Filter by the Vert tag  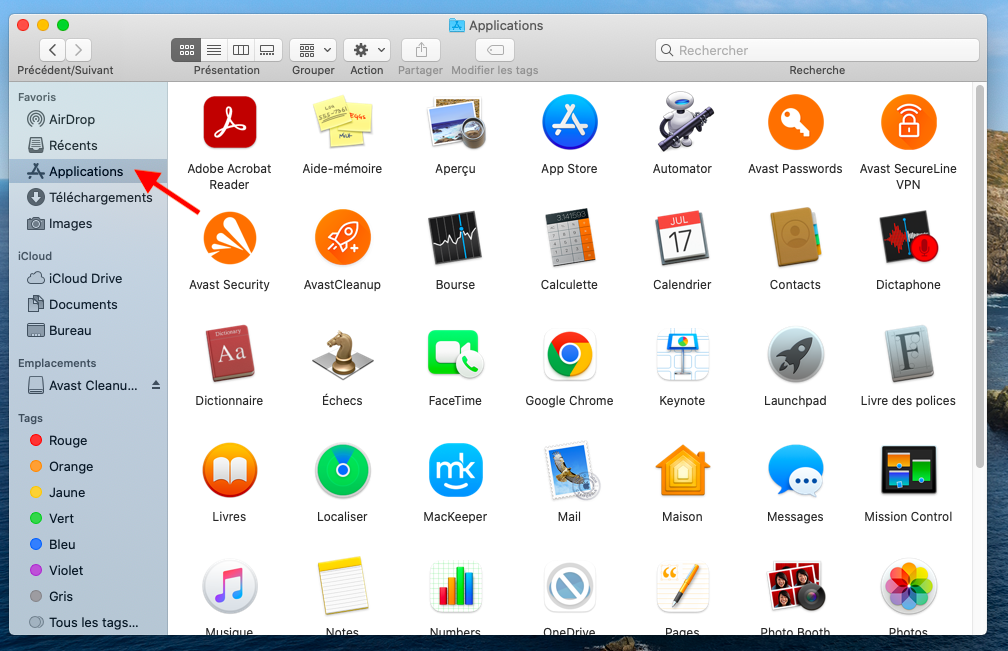pyautogui.click(x=88, y=519)
